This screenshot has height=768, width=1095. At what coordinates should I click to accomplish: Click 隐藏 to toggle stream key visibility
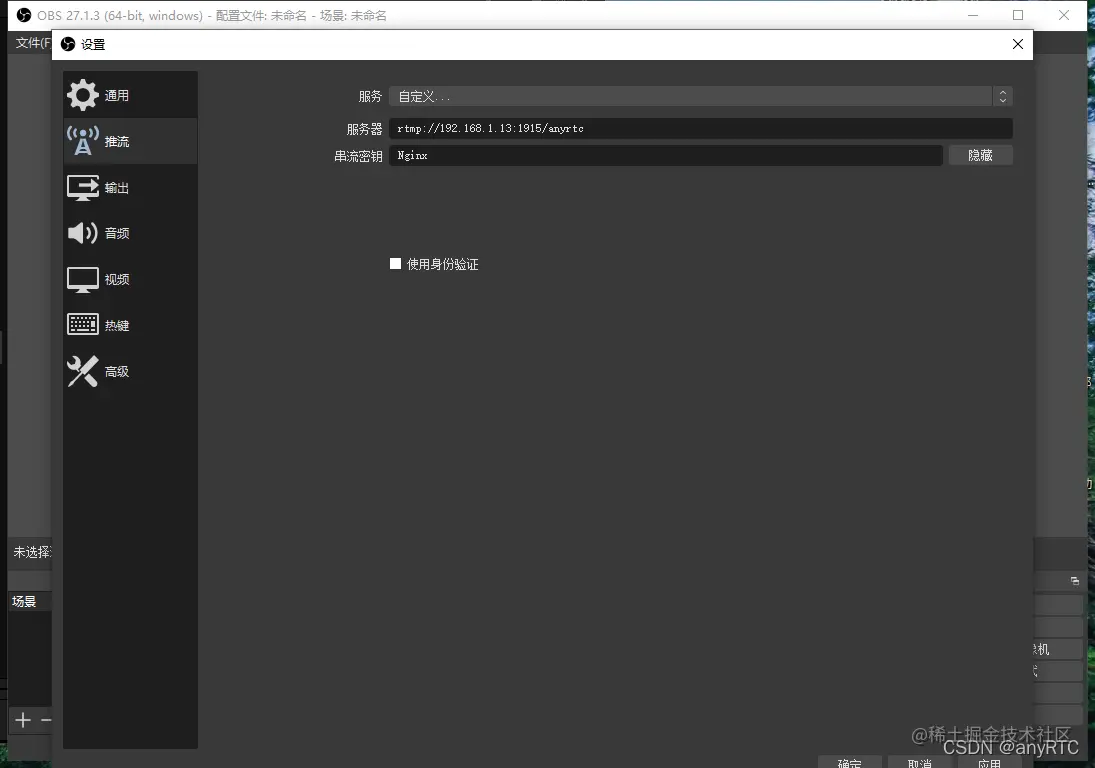coord(980,155)
